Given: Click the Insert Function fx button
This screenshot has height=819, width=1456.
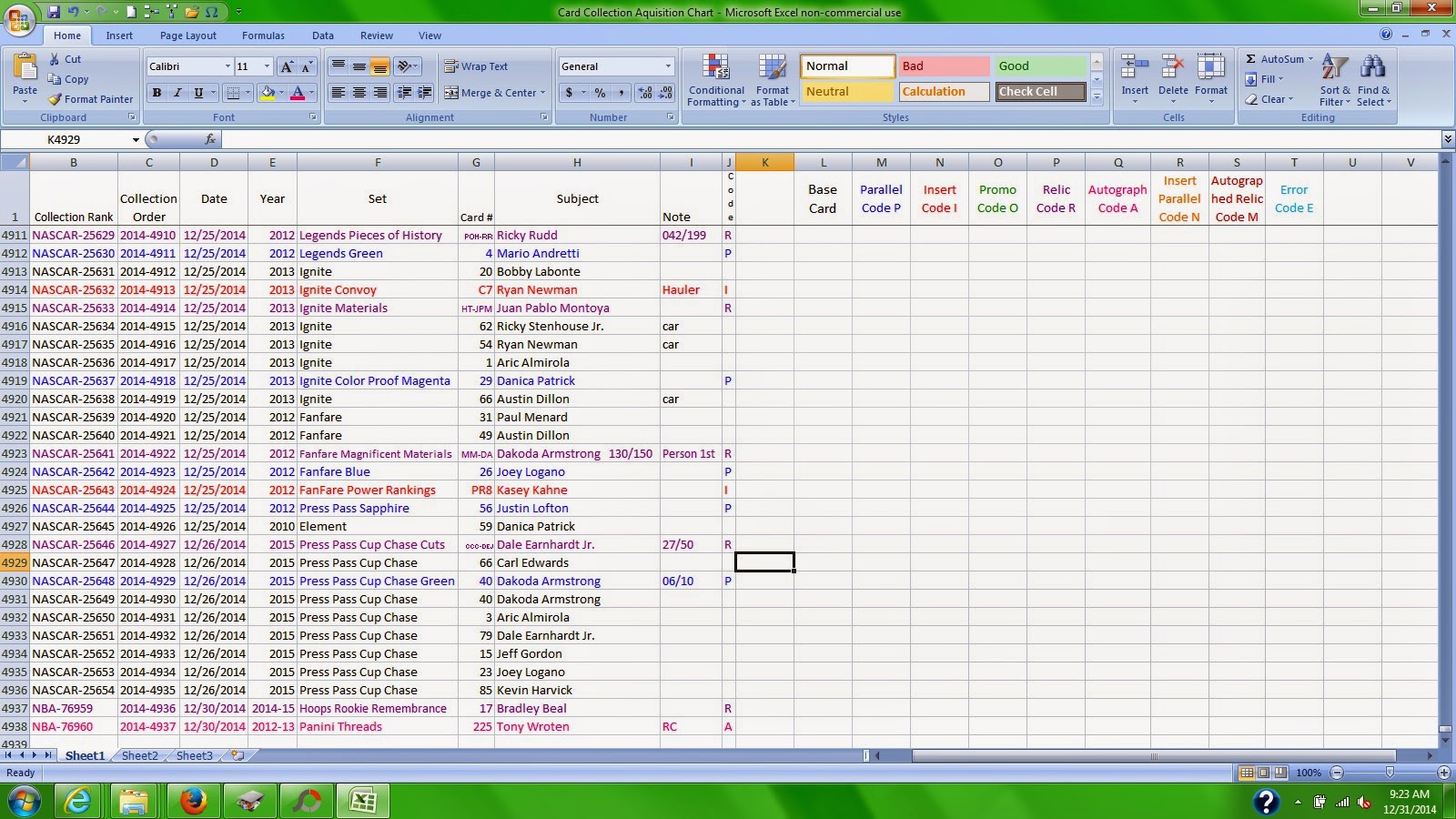Looking at the screenshot, I should click(210, 139).
